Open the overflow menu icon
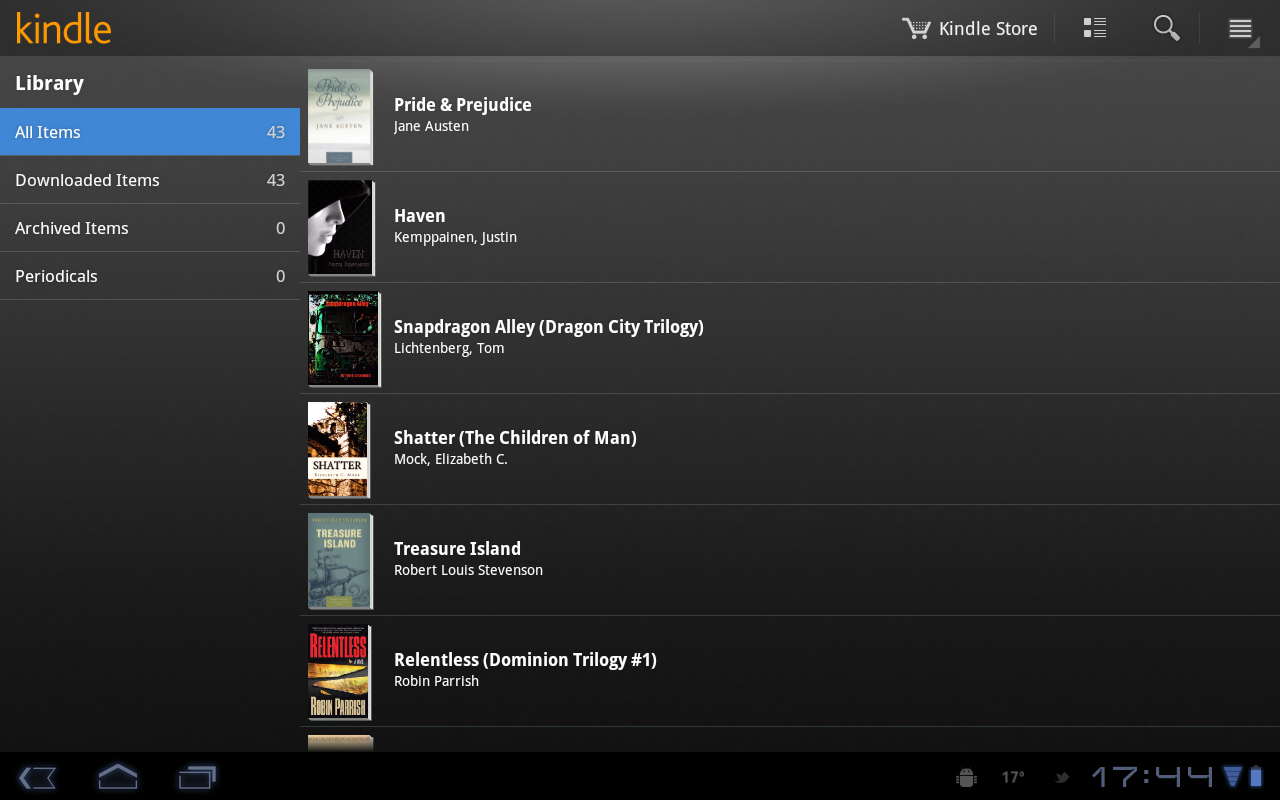Viewport: 1280px width, 800px height. (1241, 29)
